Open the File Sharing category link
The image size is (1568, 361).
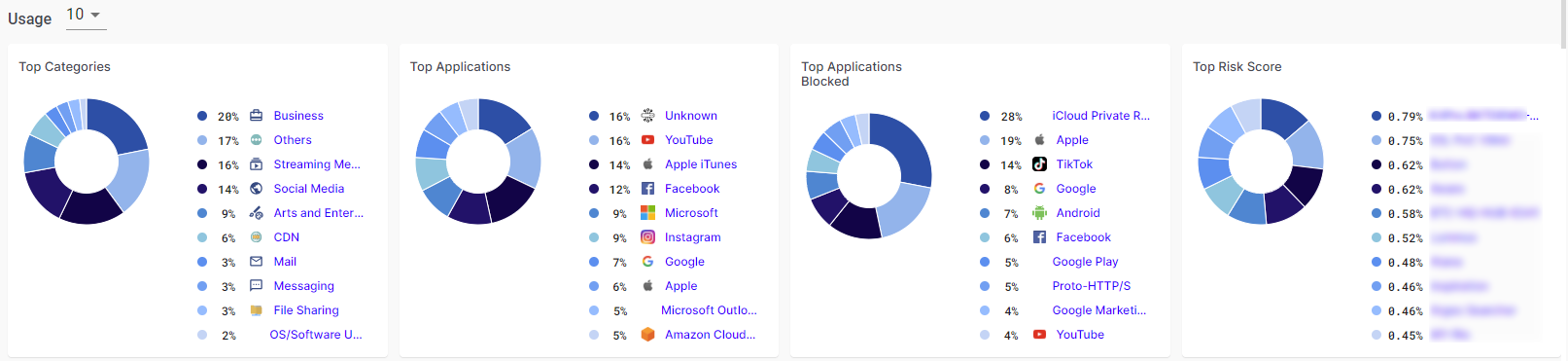[306, 310]
